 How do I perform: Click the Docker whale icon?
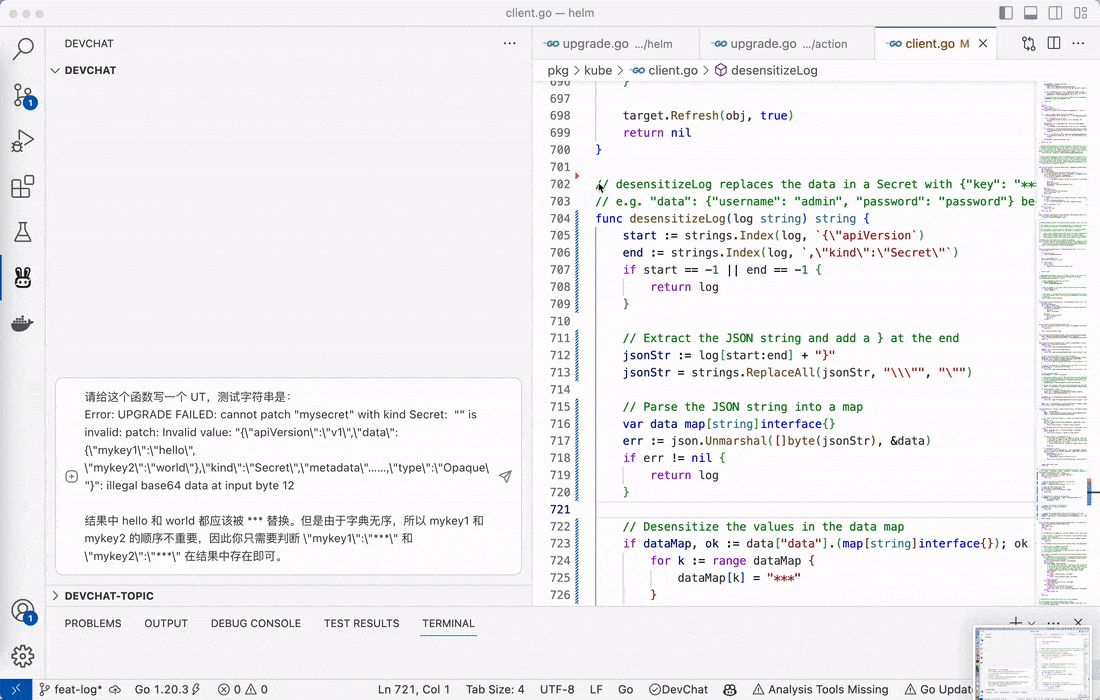pyautogui.click(x=23, y=322)
